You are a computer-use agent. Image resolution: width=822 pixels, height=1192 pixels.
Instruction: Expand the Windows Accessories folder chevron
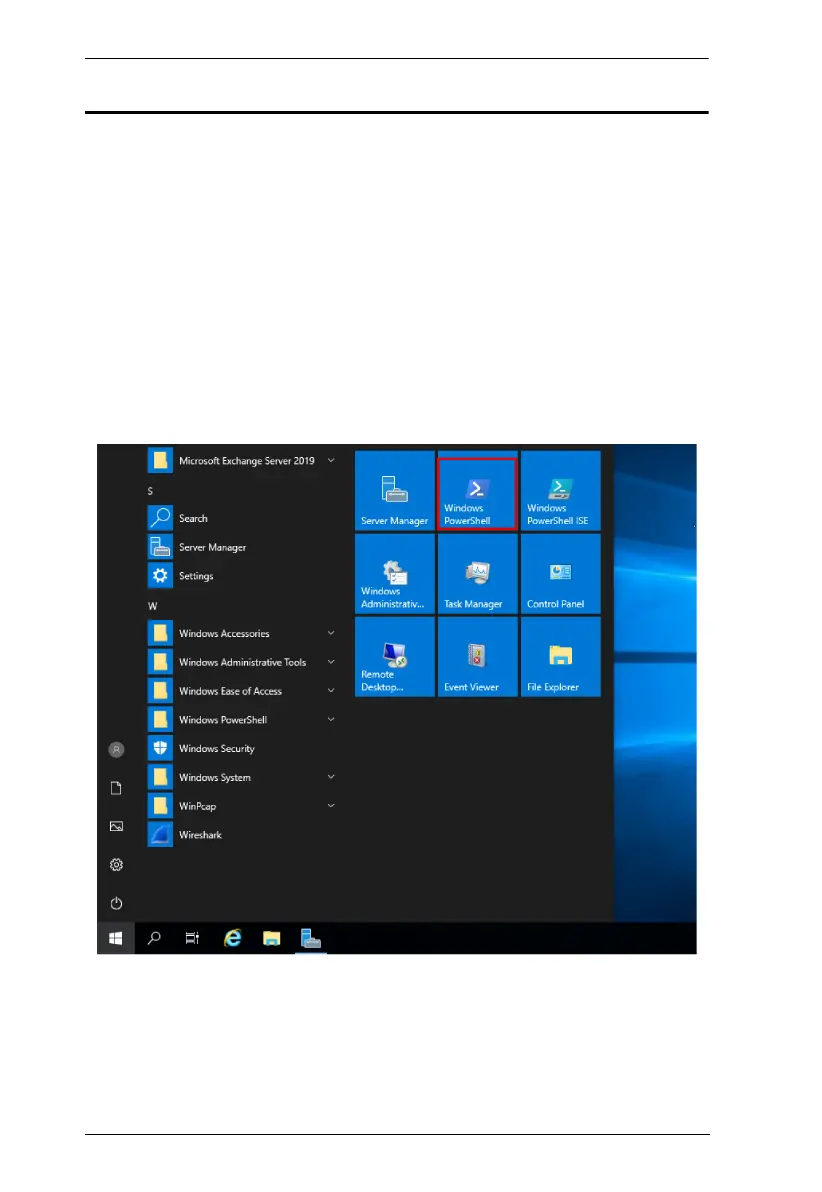331,632
